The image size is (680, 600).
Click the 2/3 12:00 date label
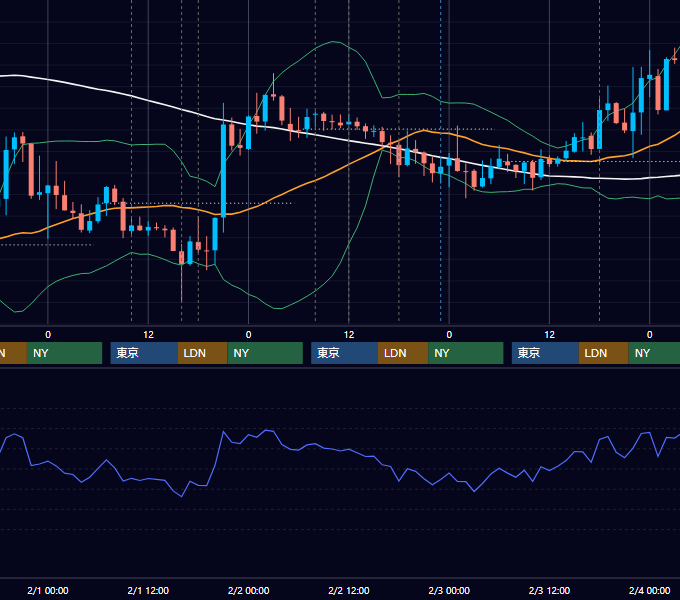[549, 590]
